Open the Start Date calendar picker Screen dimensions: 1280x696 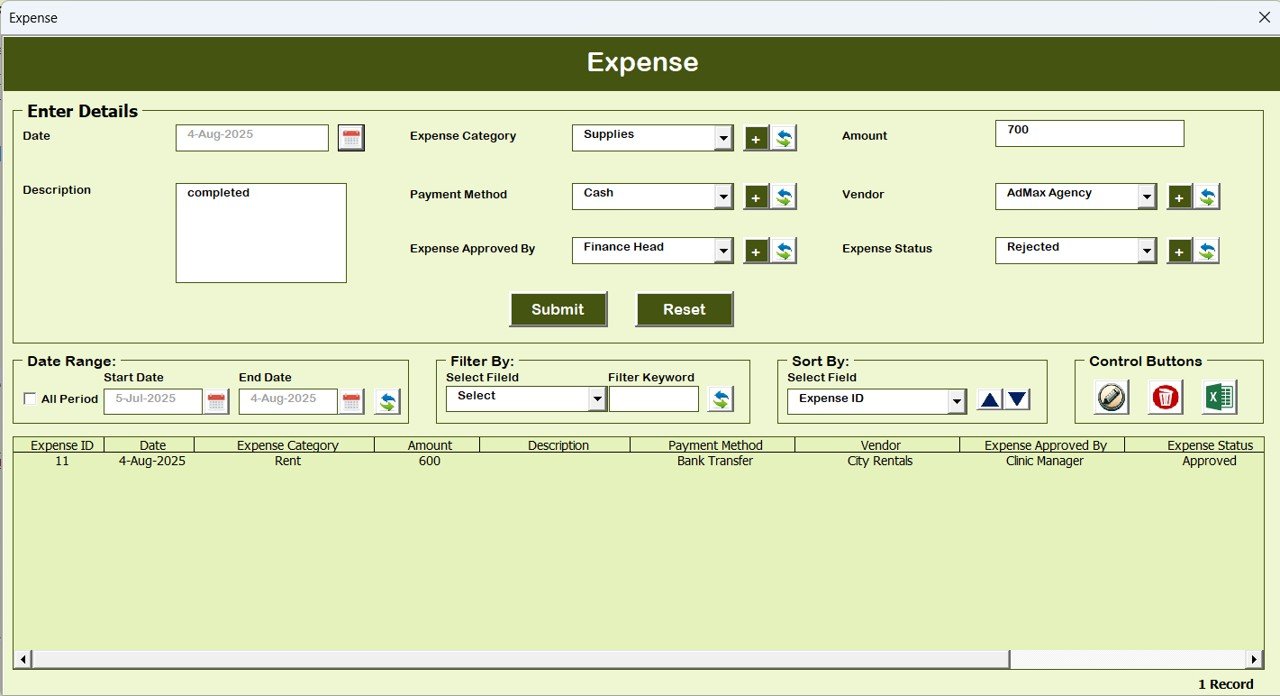tap(216, 402)
